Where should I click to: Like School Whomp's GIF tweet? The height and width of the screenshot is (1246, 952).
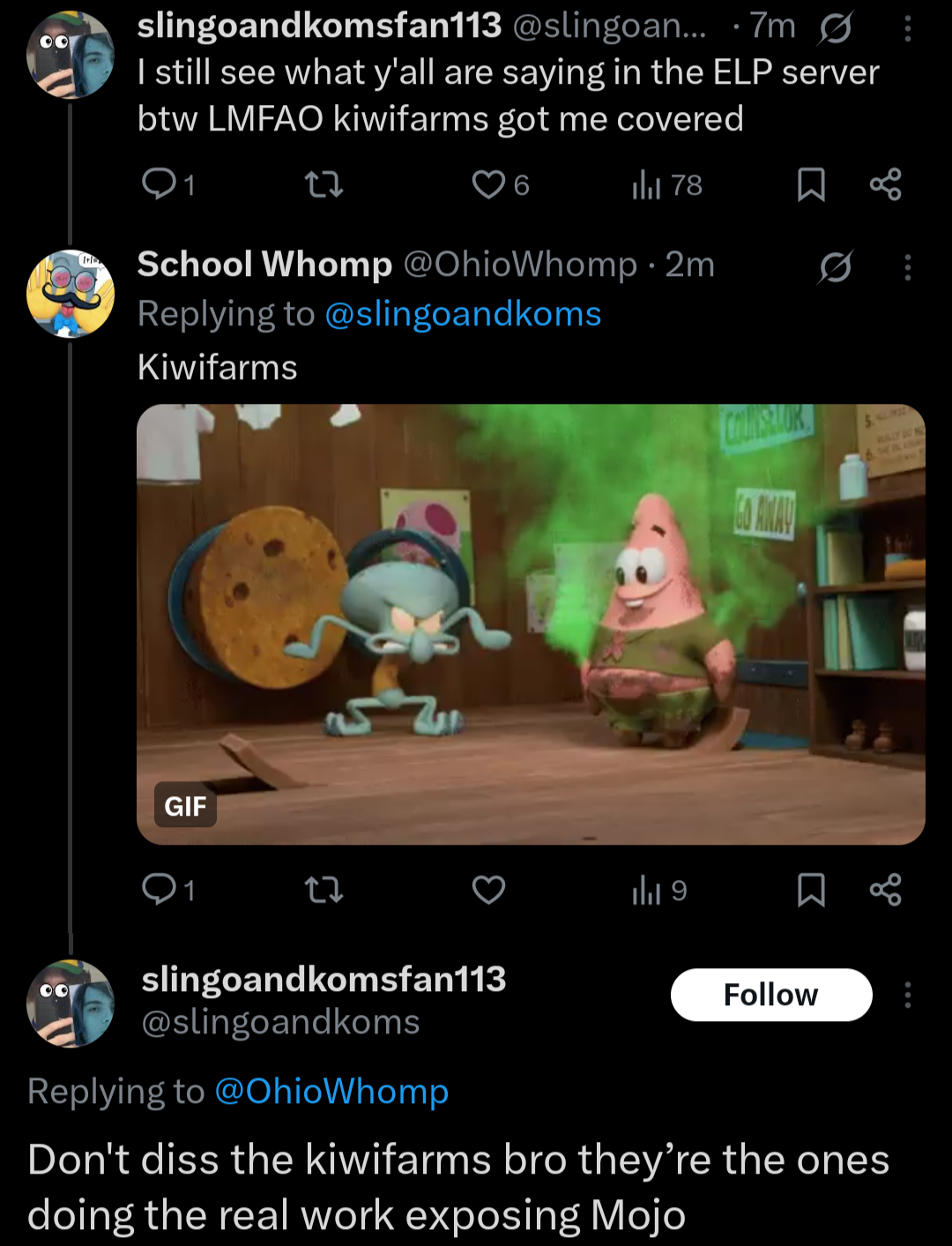[x=488, y=890]
